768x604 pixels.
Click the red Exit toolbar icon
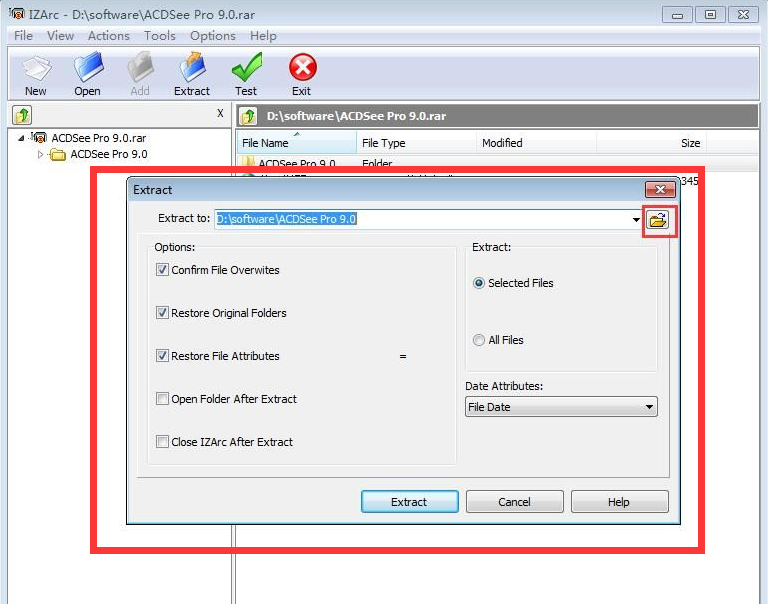[302, 74]
